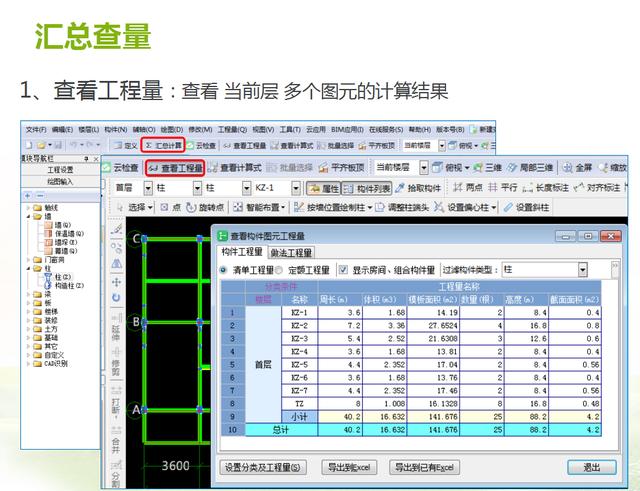
Task: Click the move tool in vertical toolbar
Action: click(117, 282)
